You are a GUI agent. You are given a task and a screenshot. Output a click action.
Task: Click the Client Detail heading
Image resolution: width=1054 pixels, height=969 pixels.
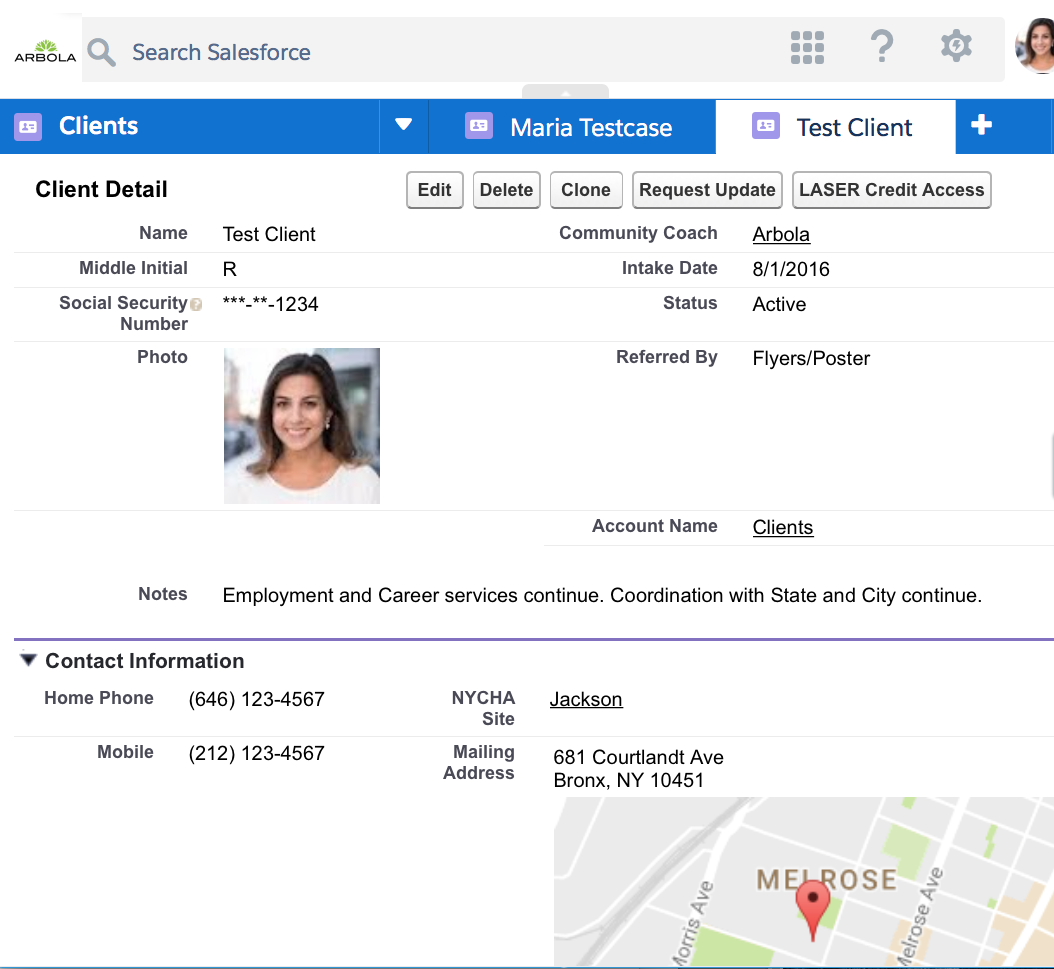102,189
